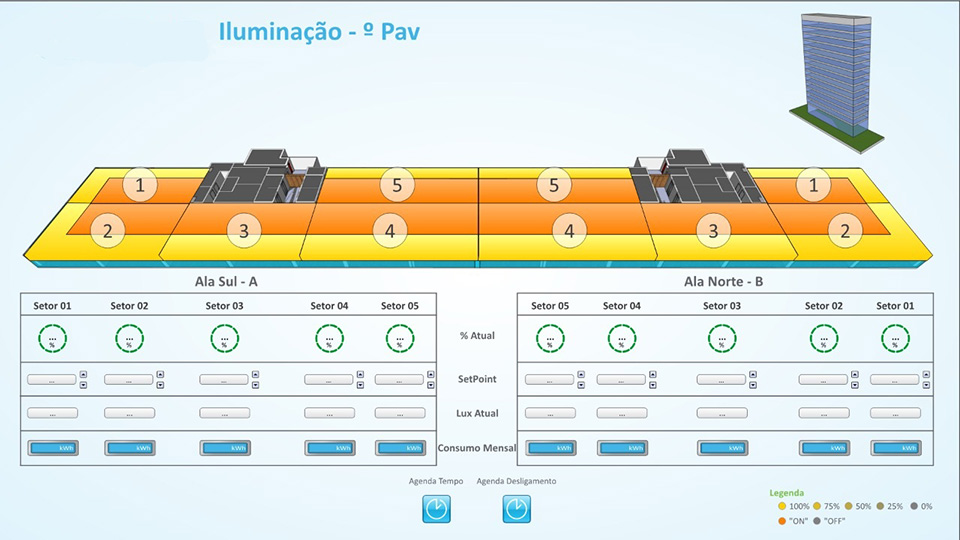Click the building 3D model icon
960x540 pixels.
[837, 81]
